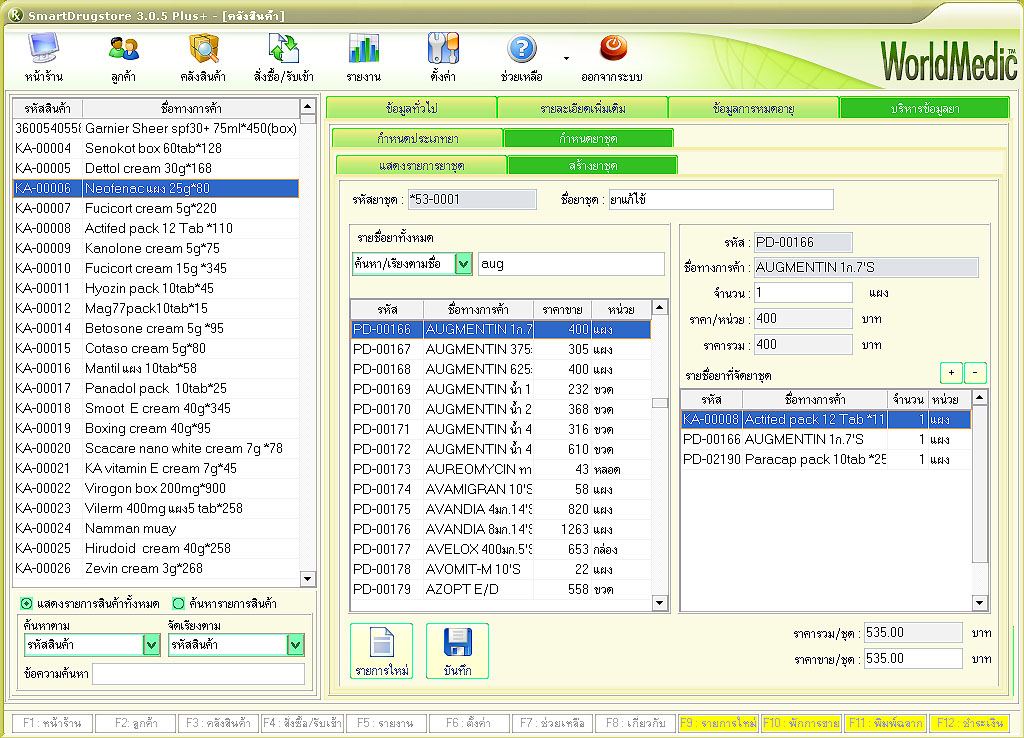Select the PD-00177 AVELOX row

pos(501,549)
